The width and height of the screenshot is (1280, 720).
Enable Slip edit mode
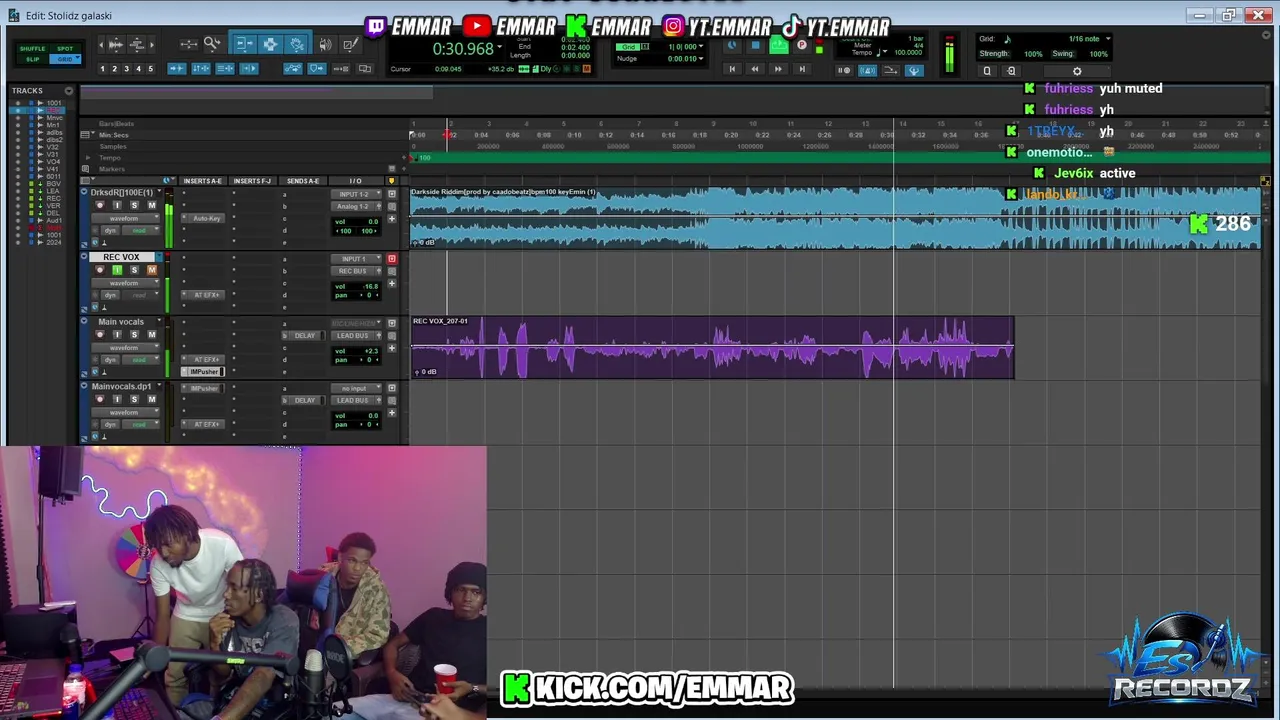point(33,59)
